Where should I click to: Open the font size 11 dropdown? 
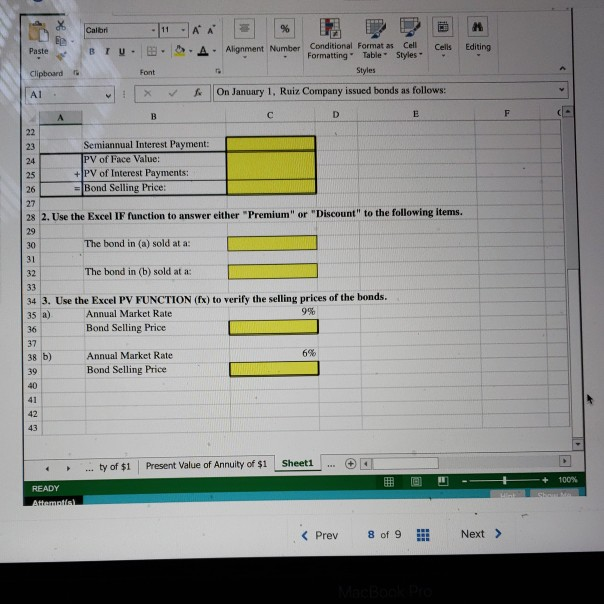tap(183, 30)
